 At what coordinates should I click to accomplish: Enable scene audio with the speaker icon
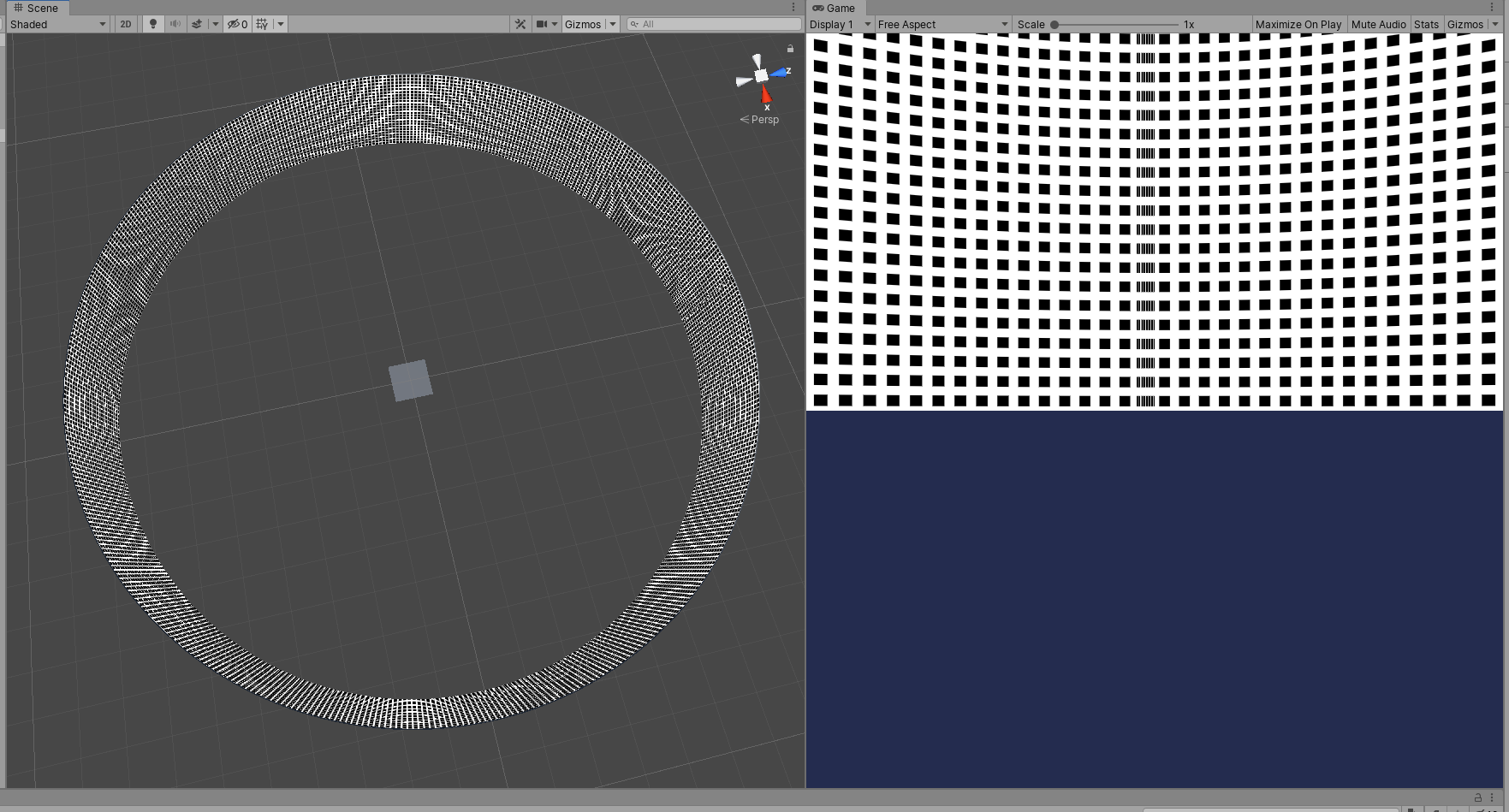tap(175, 24)
